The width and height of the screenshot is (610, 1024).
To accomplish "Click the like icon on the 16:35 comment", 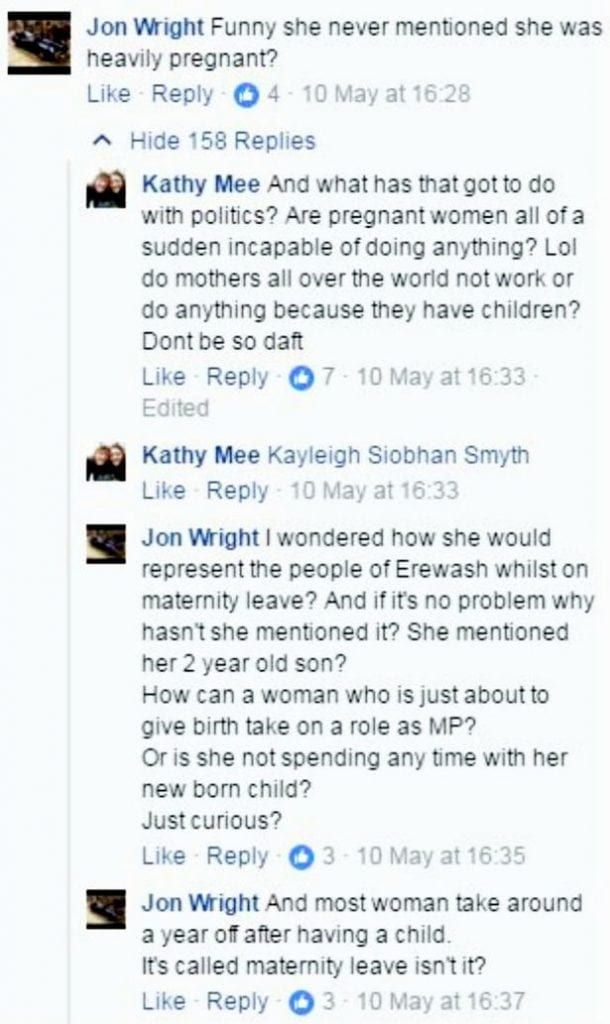I will (301, 857).
